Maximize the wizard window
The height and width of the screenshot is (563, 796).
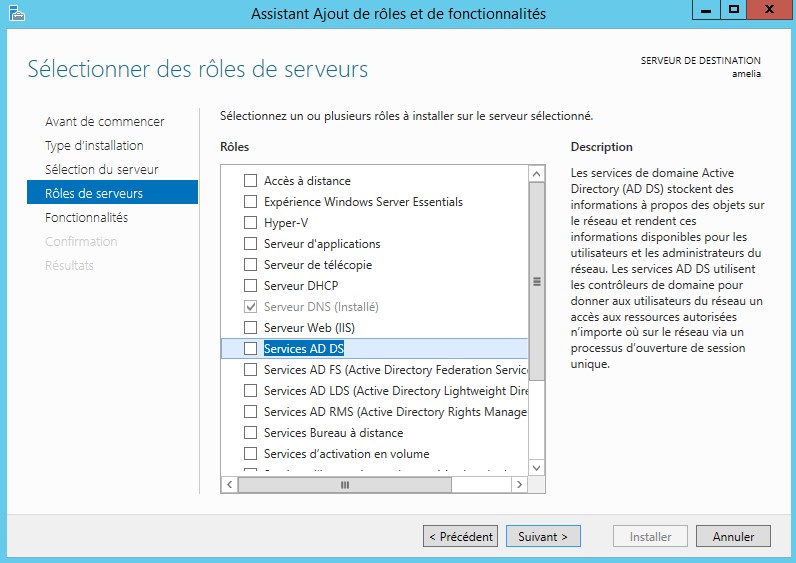coord(733,10)
